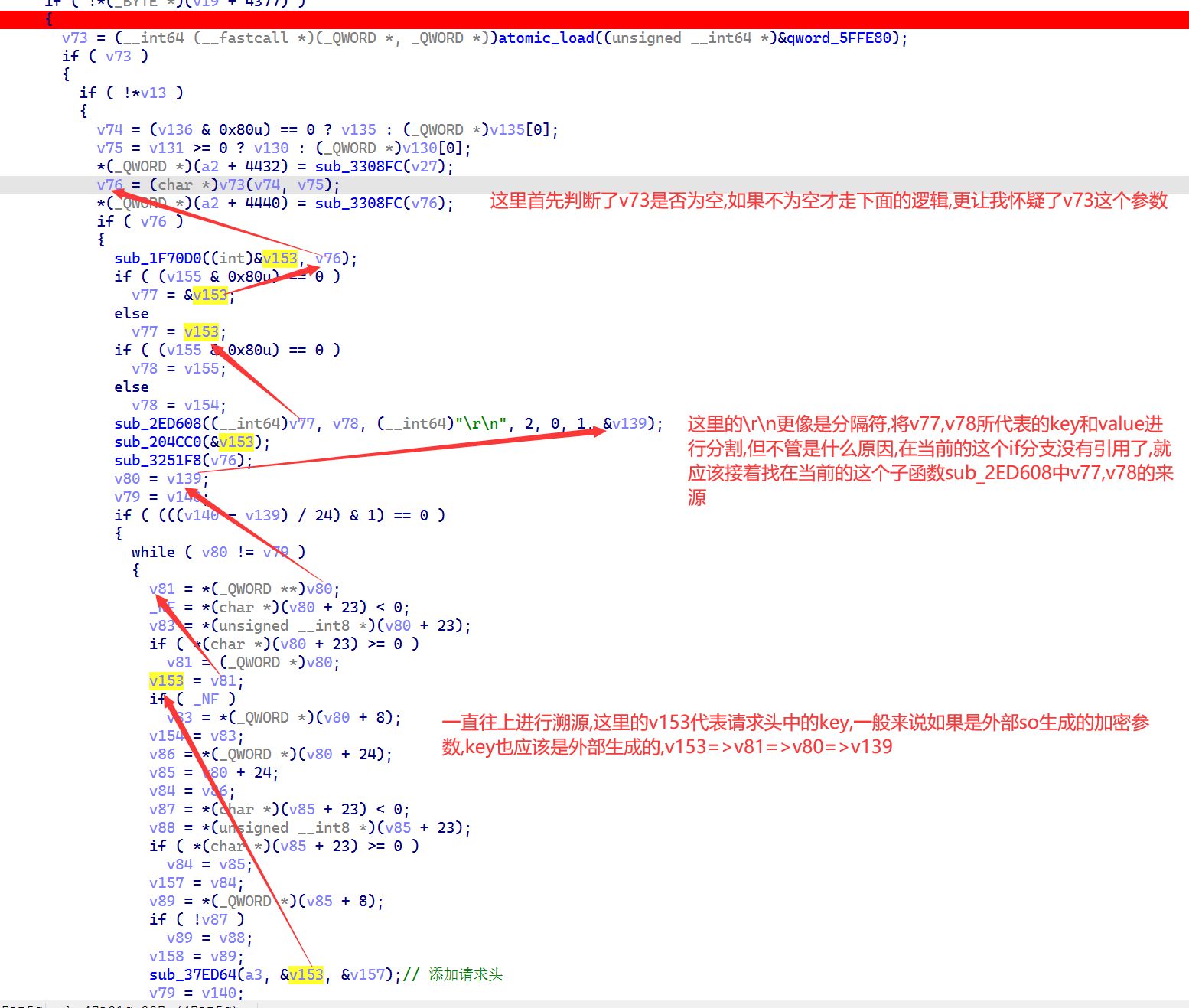Click the red highlighted breakpoint line
1189x1008 pixels.
[x=594, y=20]
